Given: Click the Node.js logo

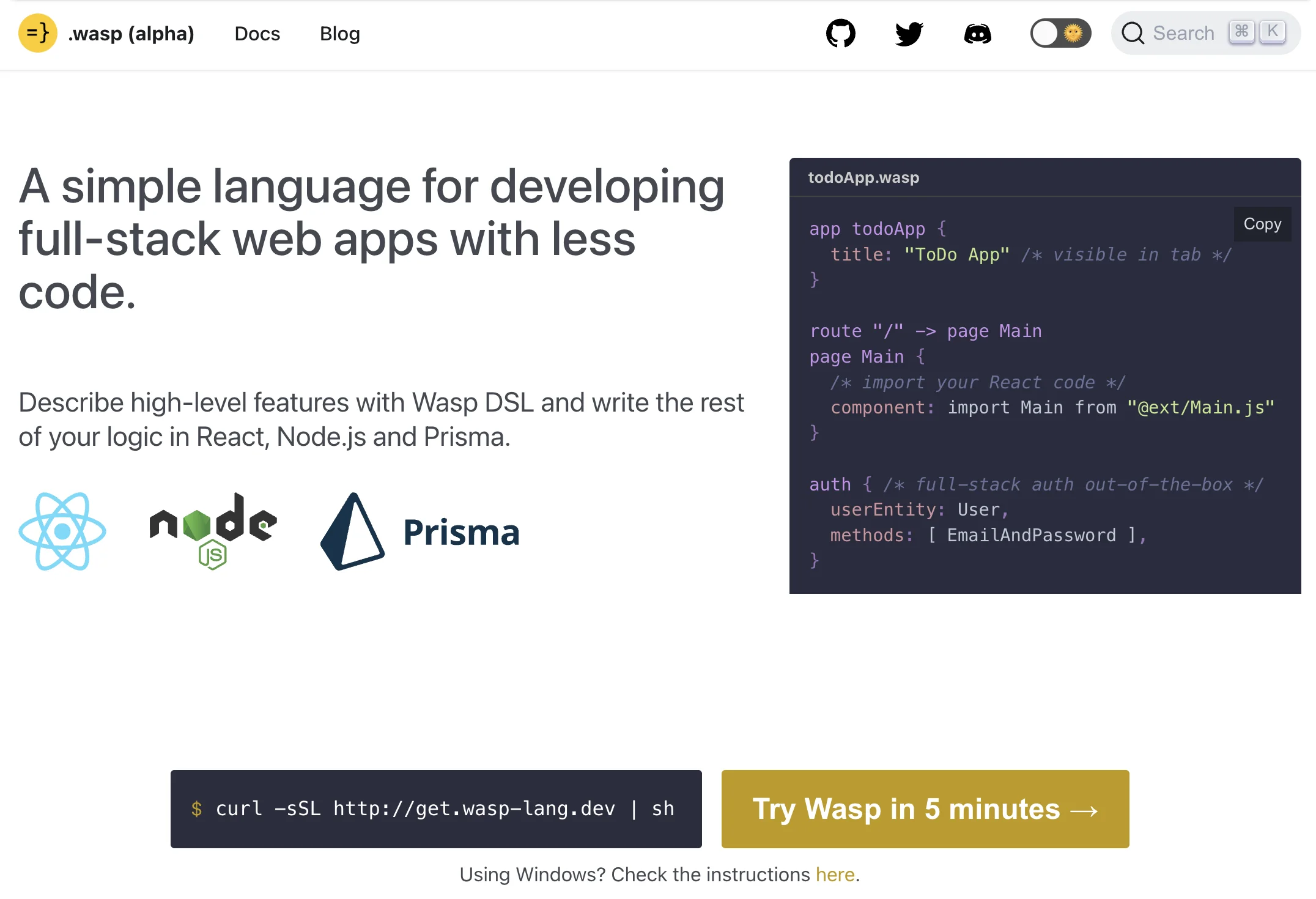Looking at the screenshot, I should point(213,531).
